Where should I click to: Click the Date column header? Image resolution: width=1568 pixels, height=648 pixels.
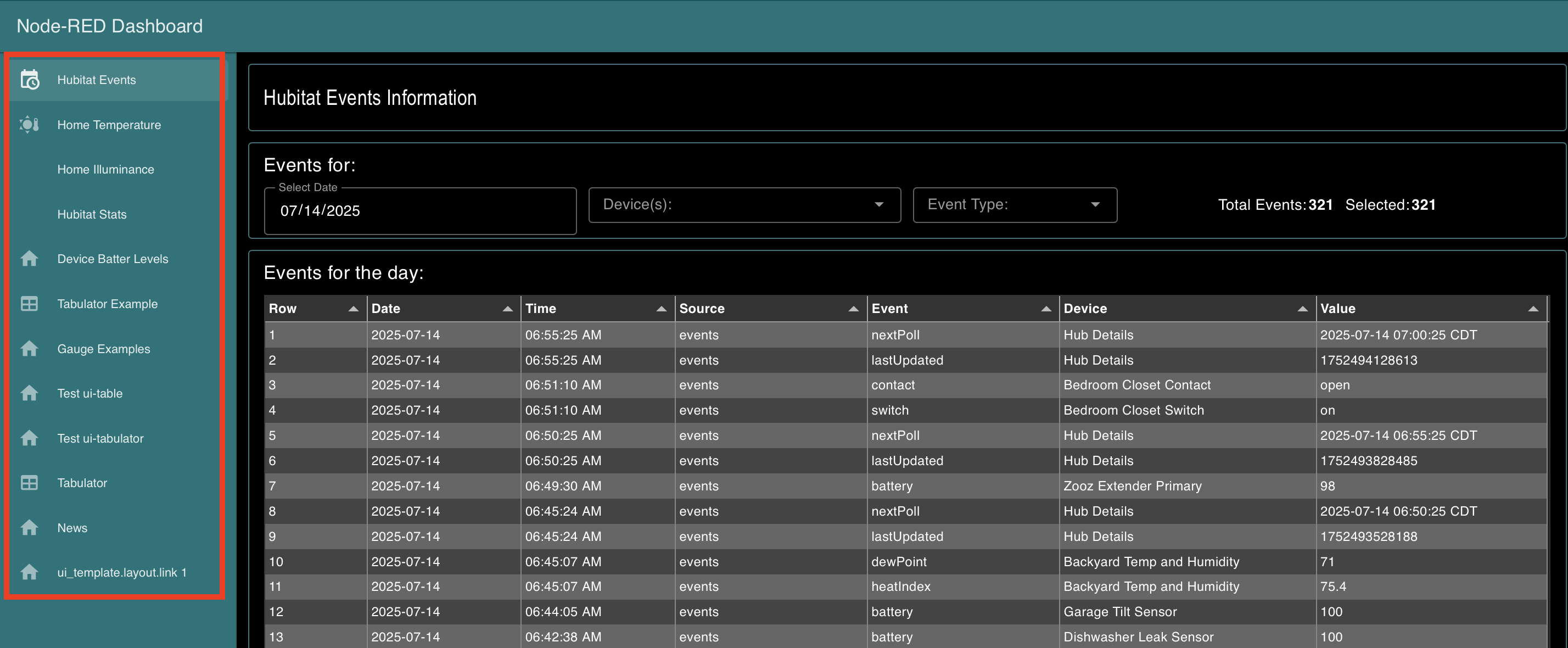[x=443, y=309]
